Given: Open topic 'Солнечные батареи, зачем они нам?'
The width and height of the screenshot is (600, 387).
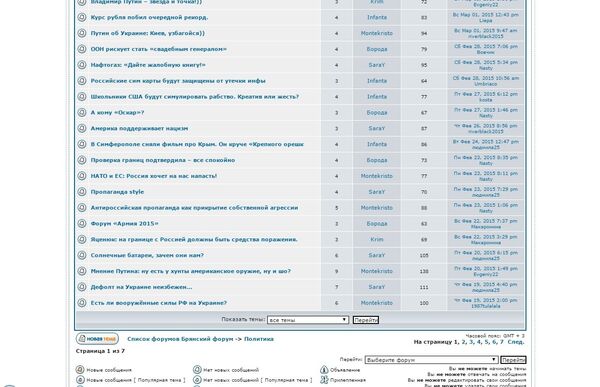Looking at the screenshot, I should pos(147,255).
